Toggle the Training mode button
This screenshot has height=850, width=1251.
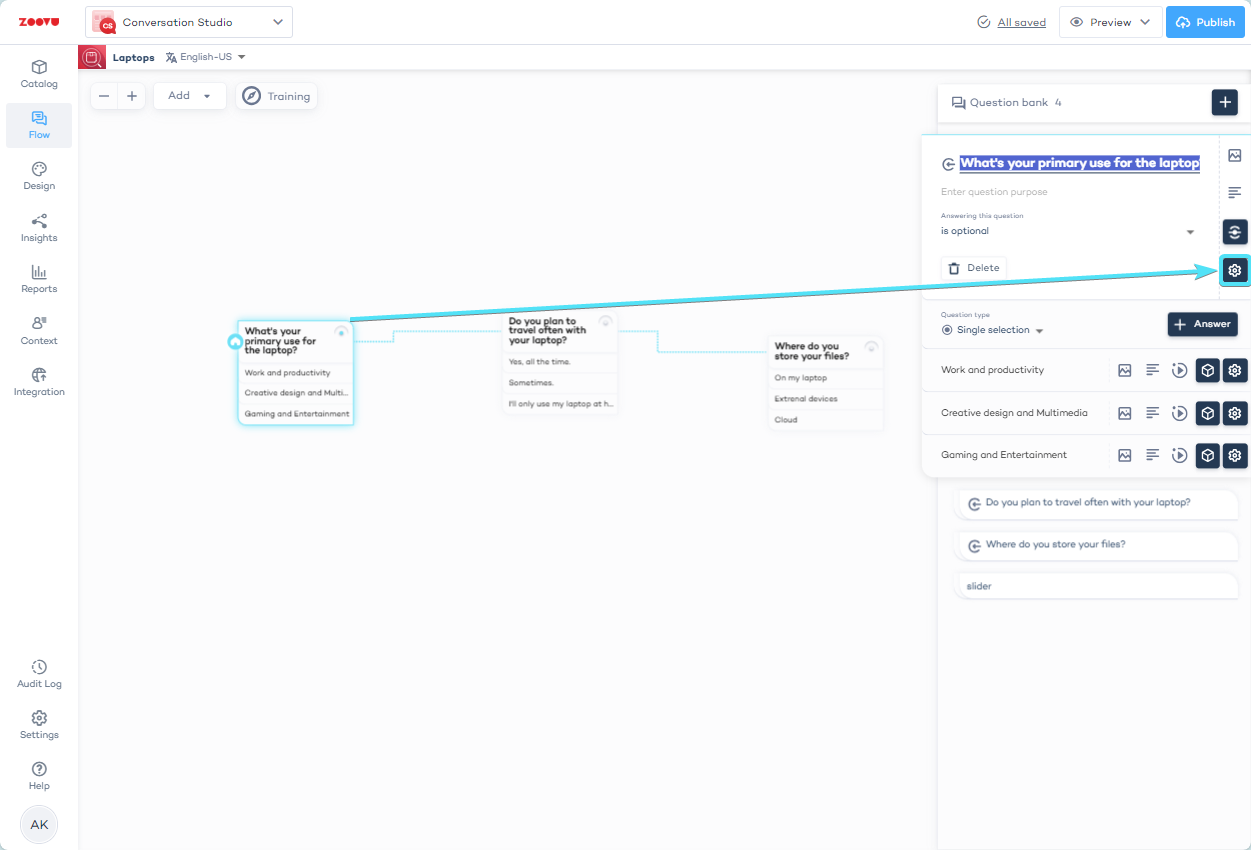tap(277, 96)
